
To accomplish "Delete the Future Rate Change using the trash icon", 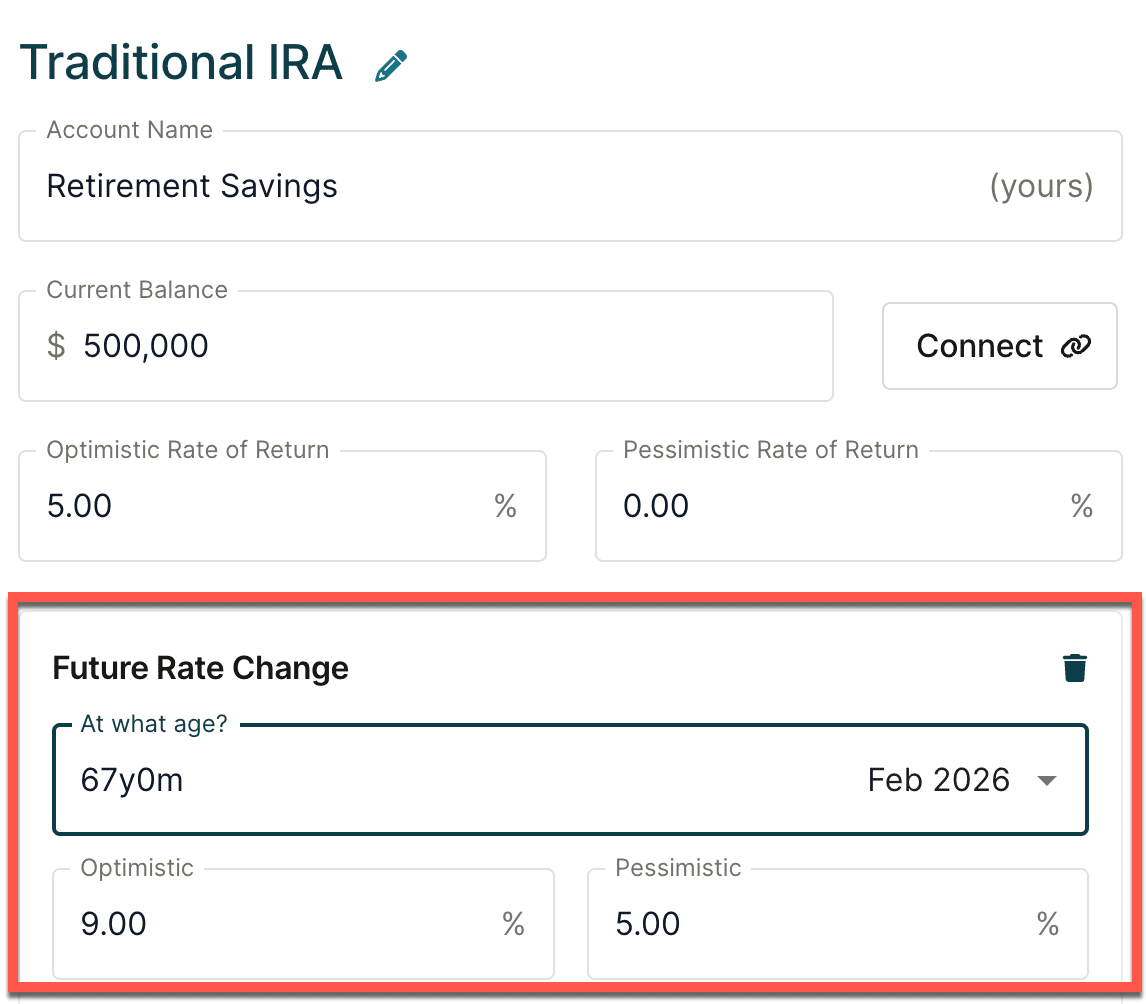I will [x=1074, y=667].
